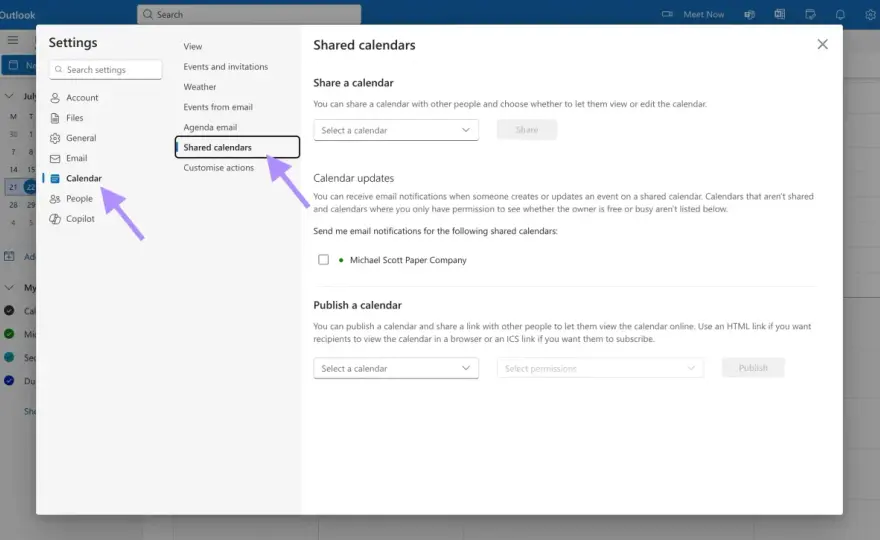Collapse the My calendars group chevron
This screenshot has height=540, width=880.
click(9, 287)
